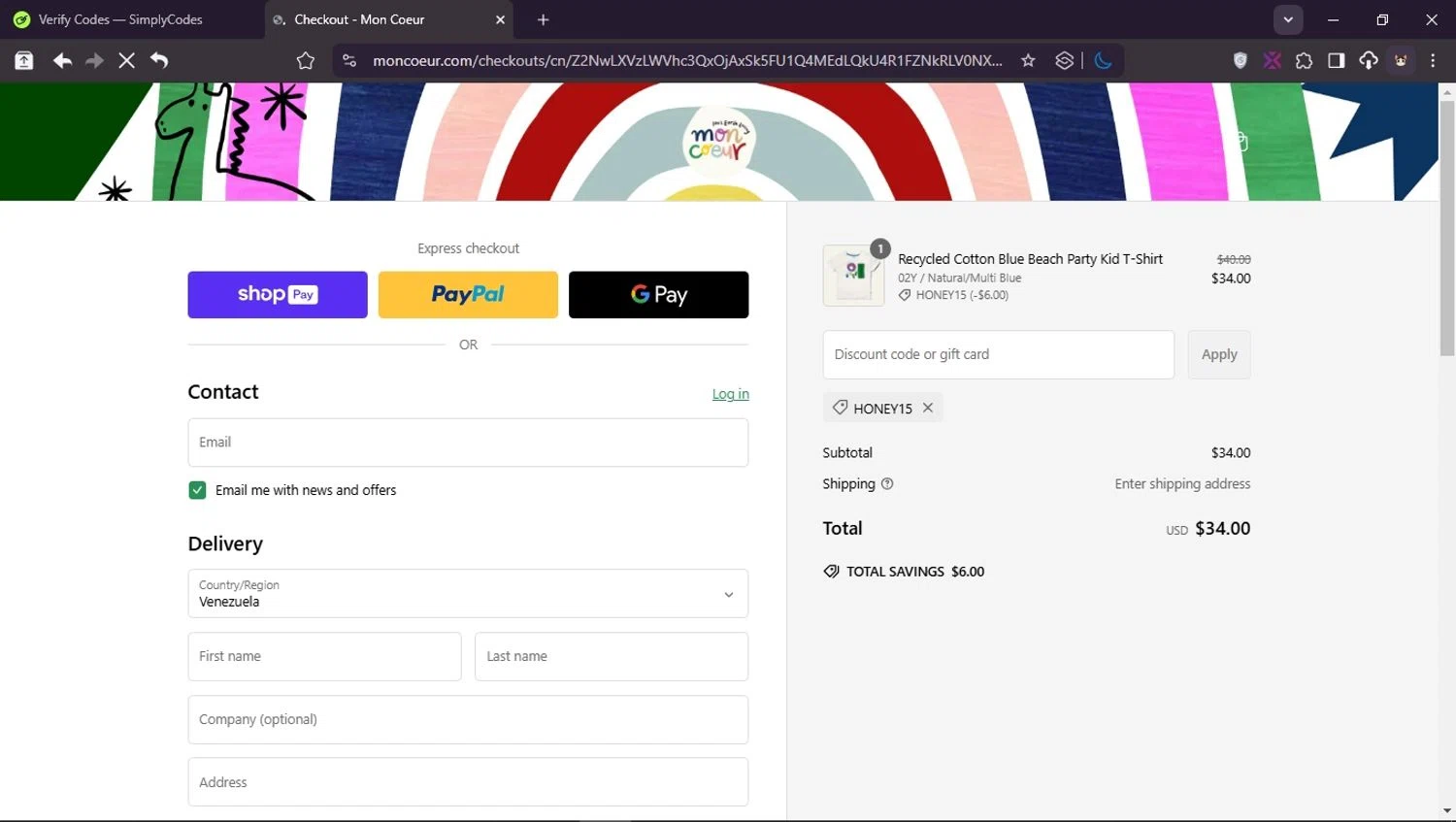Click the Enter shipping address text
The width and height of the screenshot is (1456, 822).
1182,483
